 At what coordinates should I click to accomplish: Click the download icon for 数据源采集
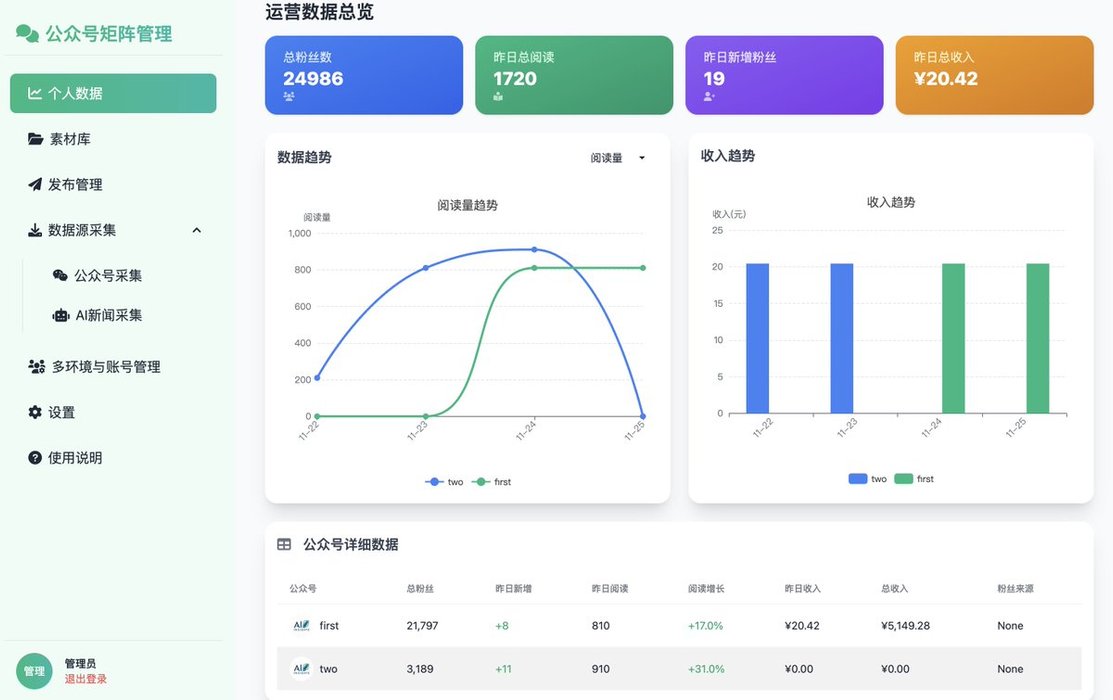coord(35,230)
